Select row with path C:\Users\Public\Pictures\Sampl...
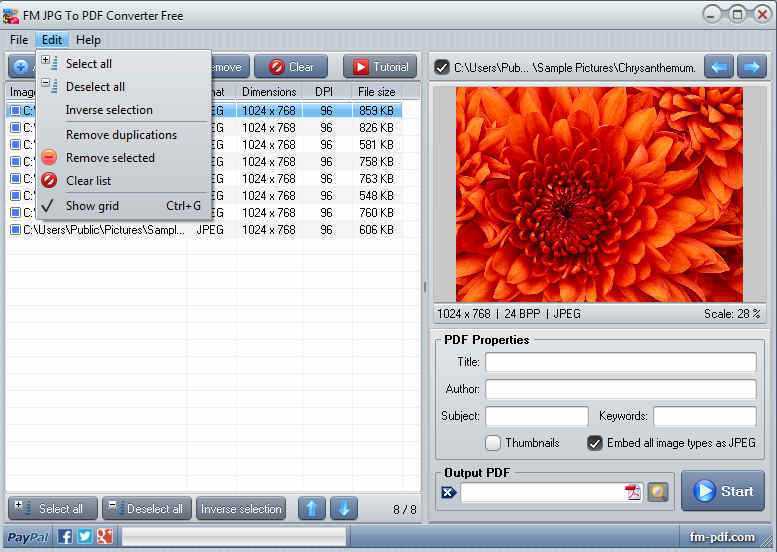This screenshot has height=552, width=777. pyautogui.click(x=204, y=230)
